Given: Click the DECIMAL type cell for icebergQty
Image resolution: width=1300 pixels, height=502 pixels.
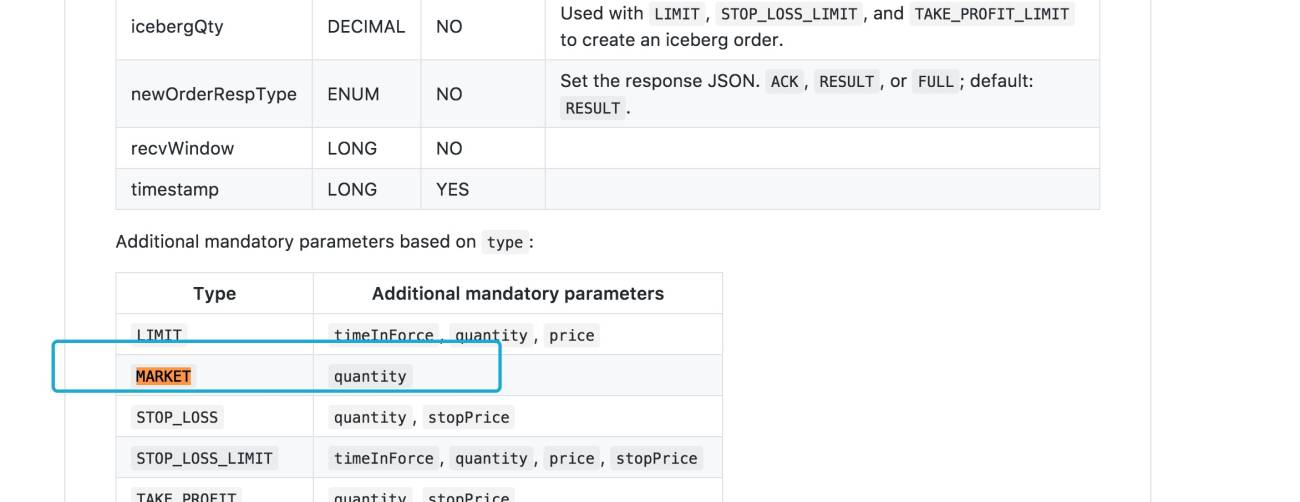Looking at the screenshot, I should pos(366,28).
